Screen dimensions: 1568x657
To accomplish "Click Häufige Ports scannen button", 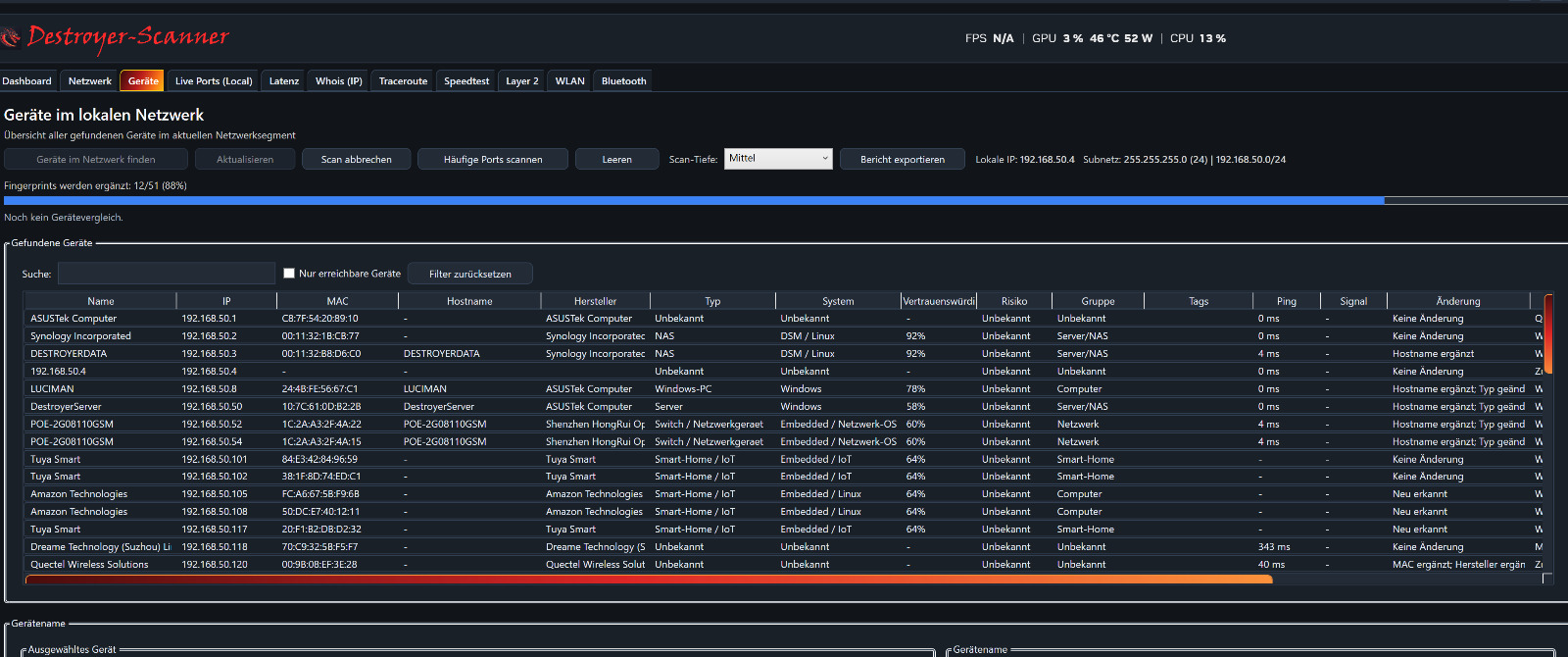I will pos(493,159).
